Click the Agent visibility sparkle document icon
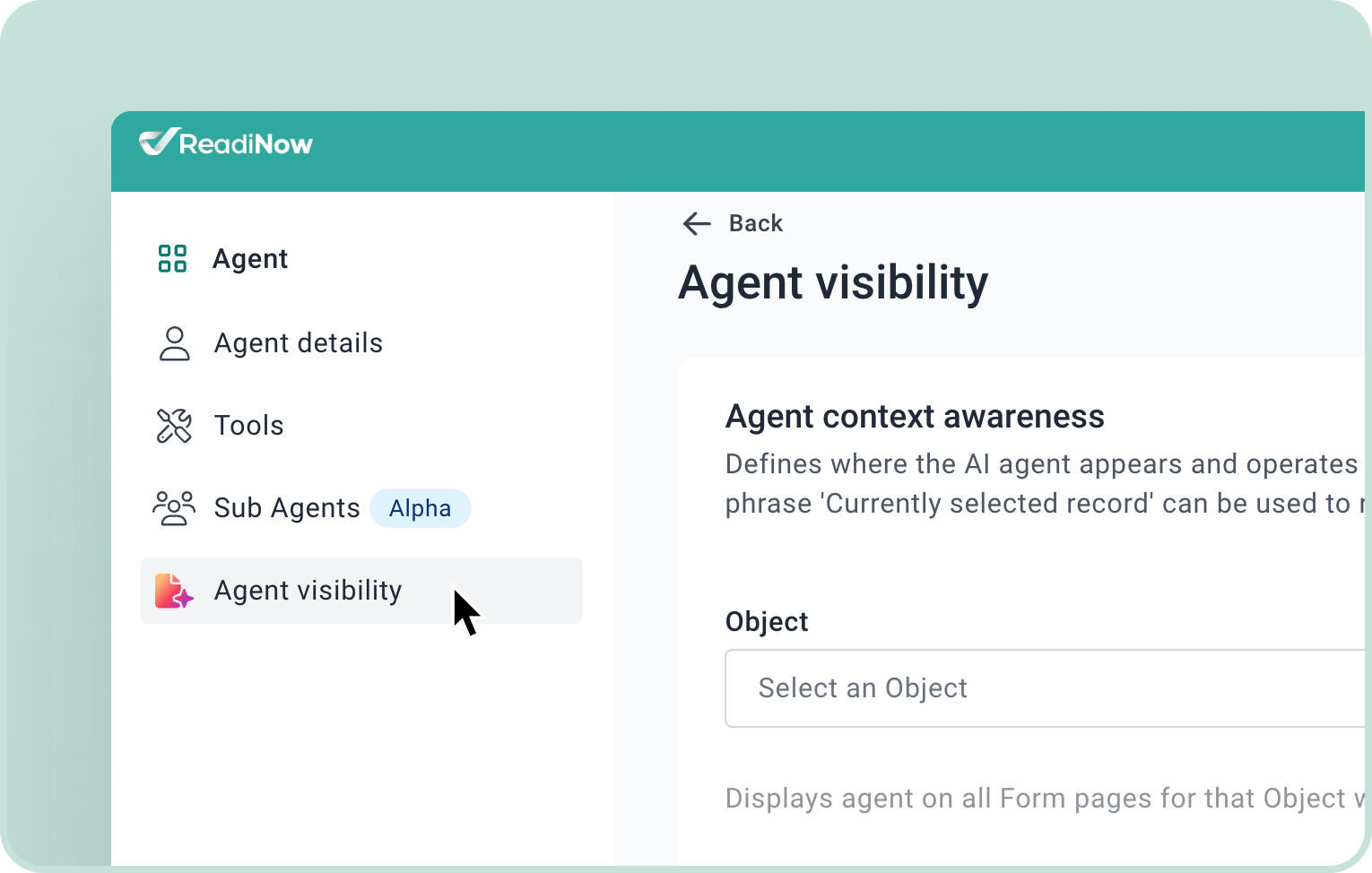 [174, 592]
